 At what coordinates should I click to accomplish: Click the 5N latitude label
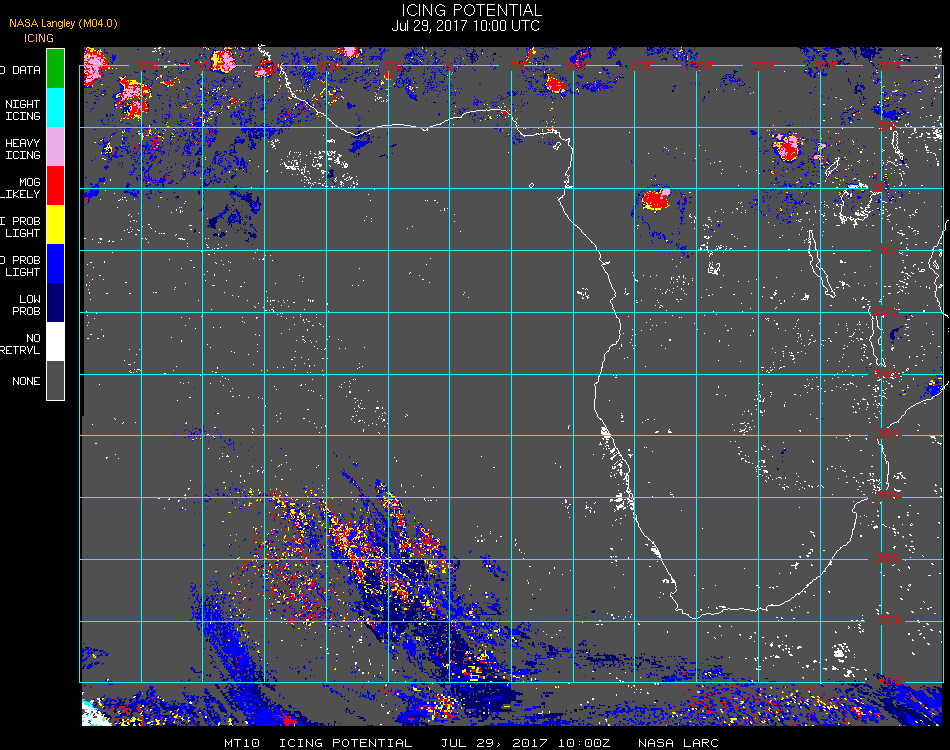[x=888, y=126]
